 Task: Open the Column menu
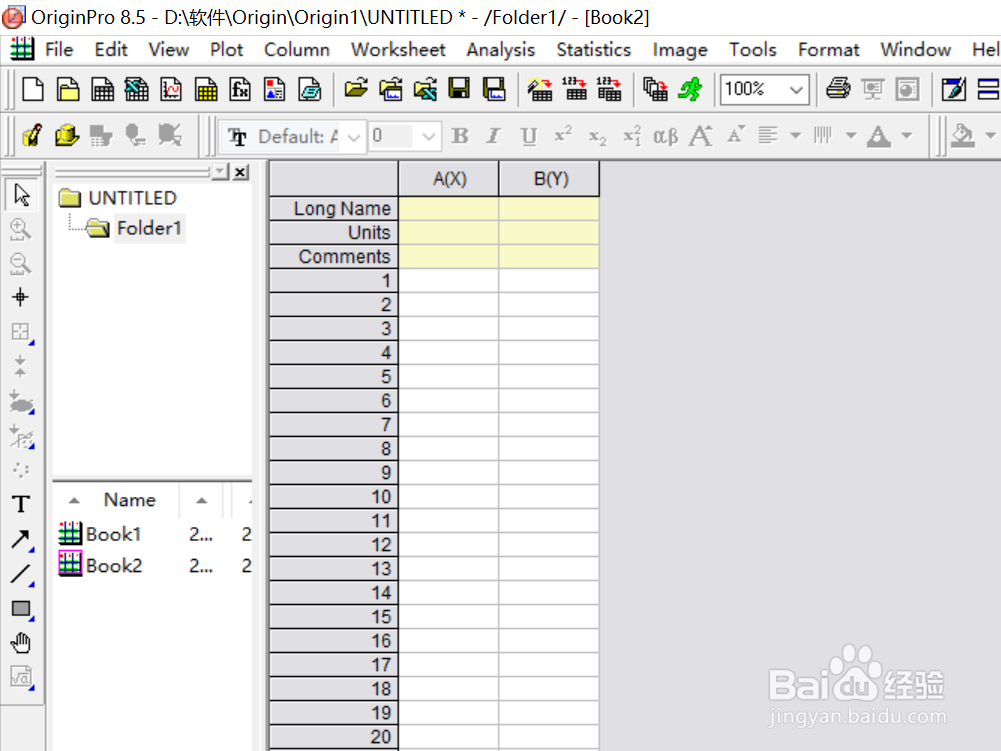tap(297, 50)
